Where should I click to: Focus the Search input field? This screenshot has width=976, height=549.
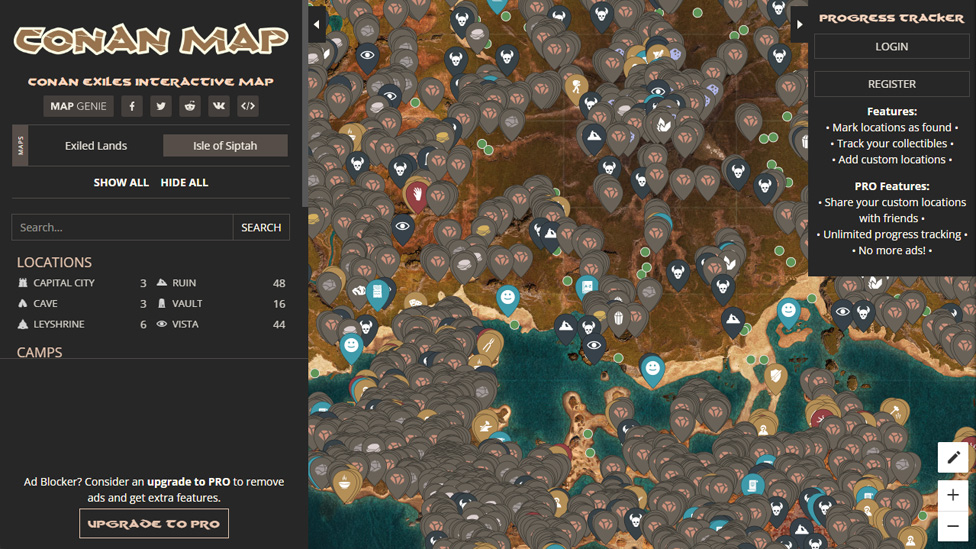click(x=122, y=227)
